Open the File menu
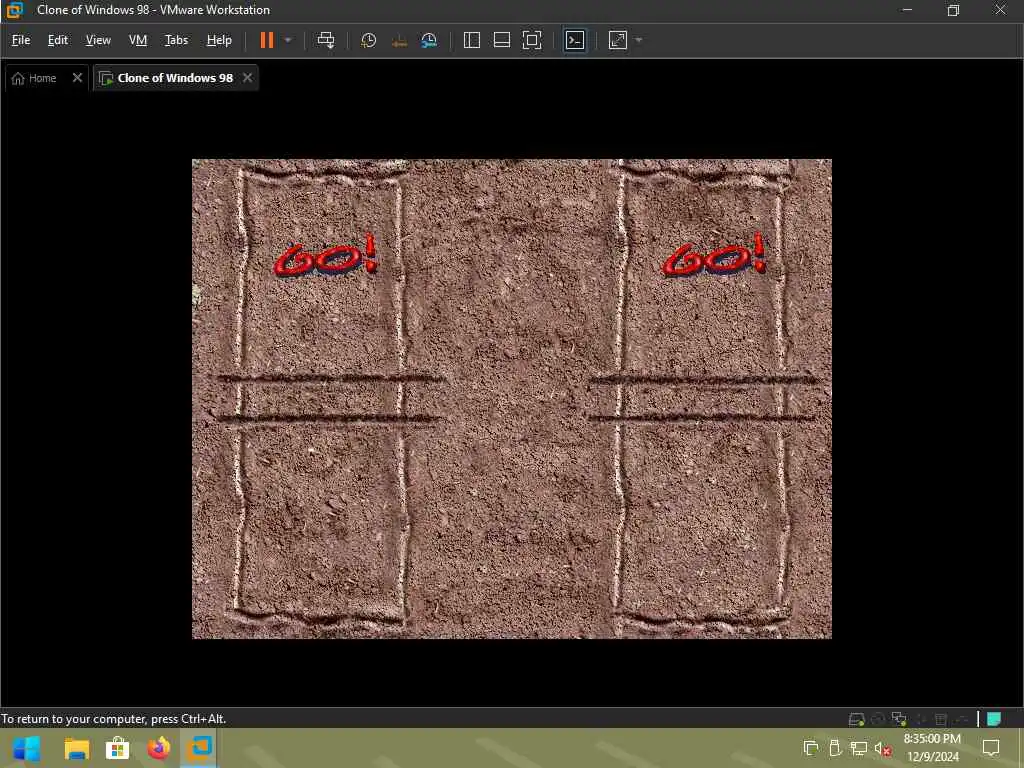The height and width of the screenshot is (768, 1024). 21,40
